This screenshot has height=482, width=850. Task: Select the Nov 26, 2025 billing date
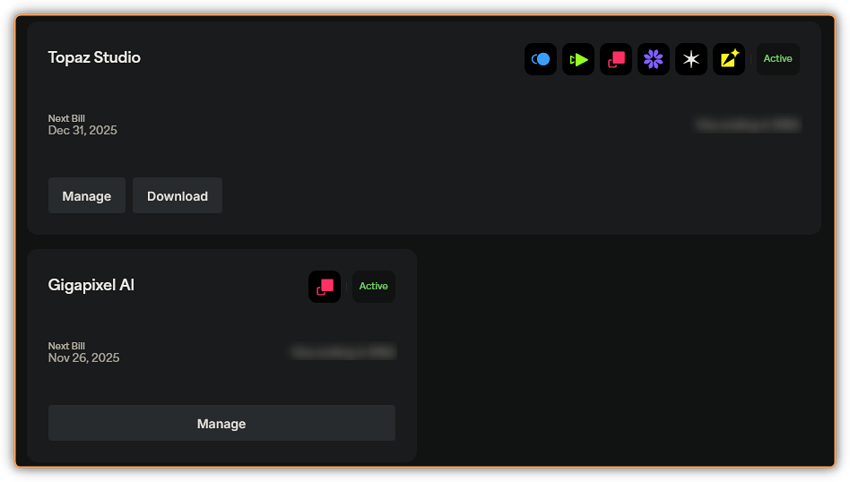[83, 358]
